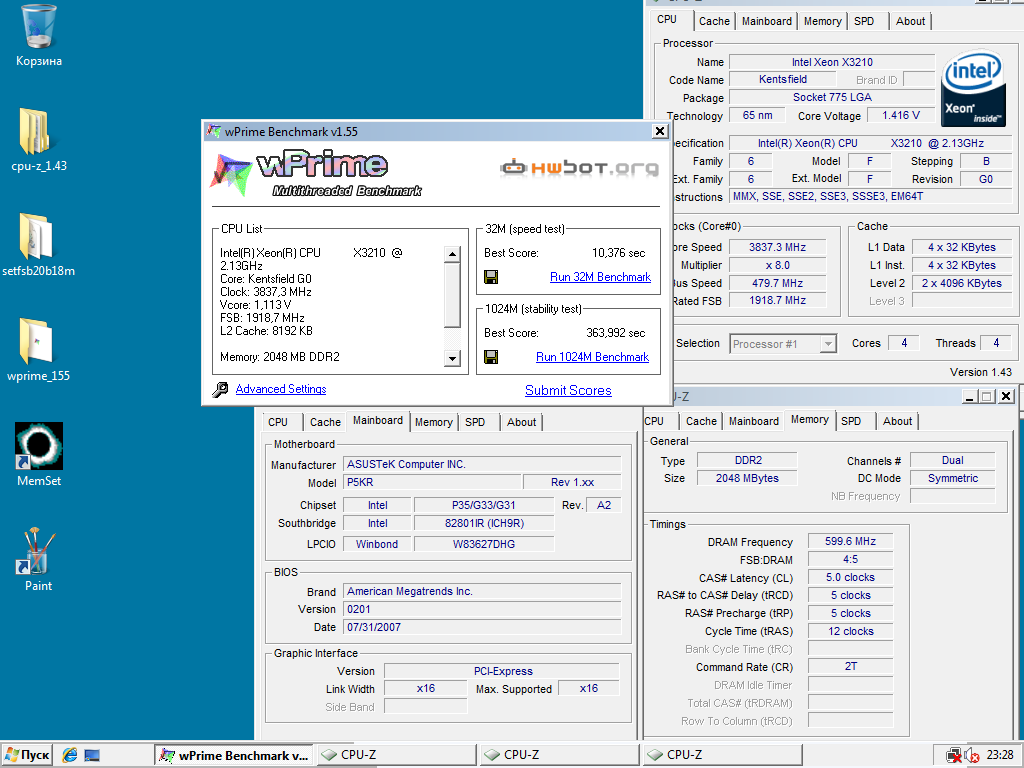
Task: Close the wPrime Benchmark window
Action: (x=660, y=131)
